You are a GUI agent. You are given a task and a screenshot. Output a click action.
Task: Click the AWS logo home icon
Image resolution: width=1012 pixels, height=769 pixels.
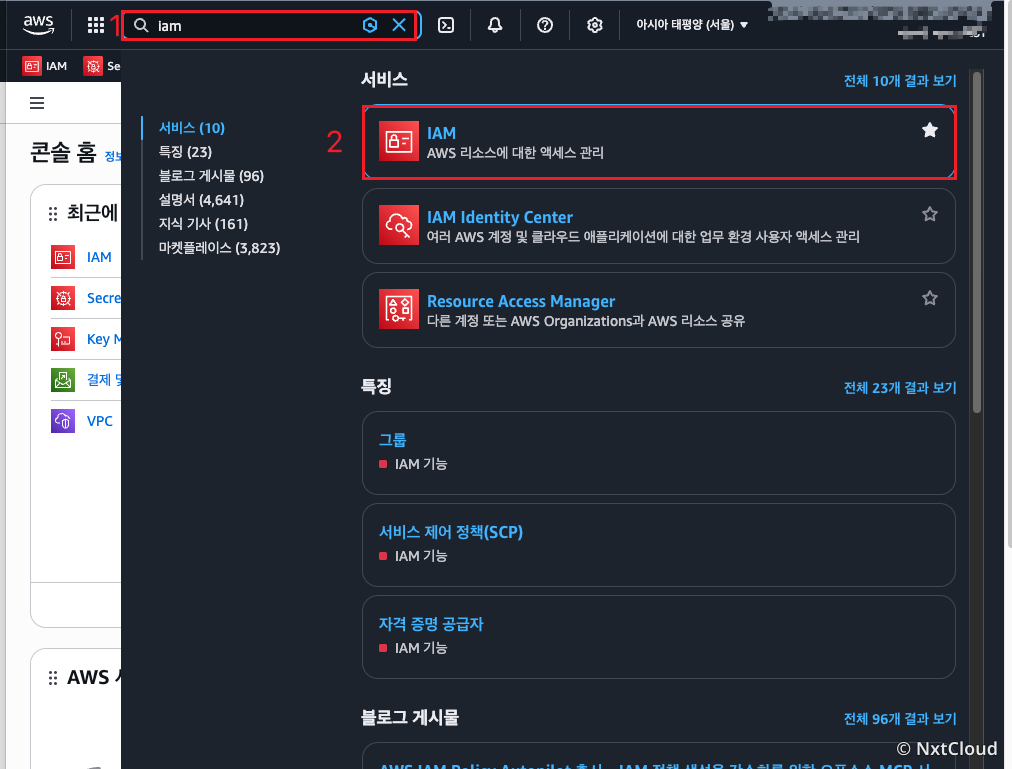[x=38, y=25]
